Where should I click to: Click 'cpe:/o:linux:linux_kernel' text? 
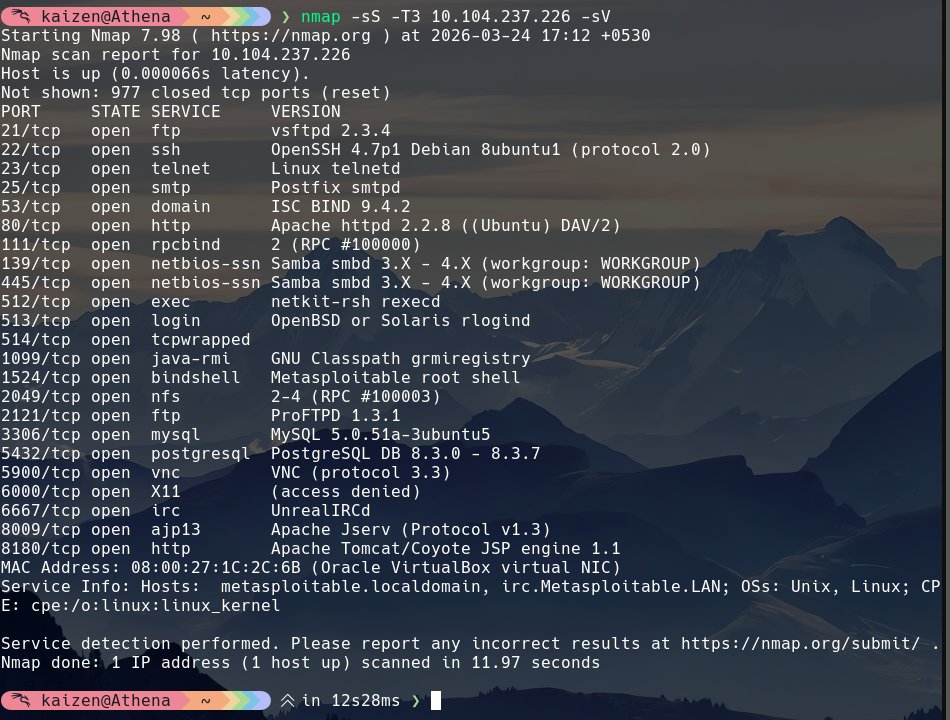pyautogui.click(x=155, y=605)
